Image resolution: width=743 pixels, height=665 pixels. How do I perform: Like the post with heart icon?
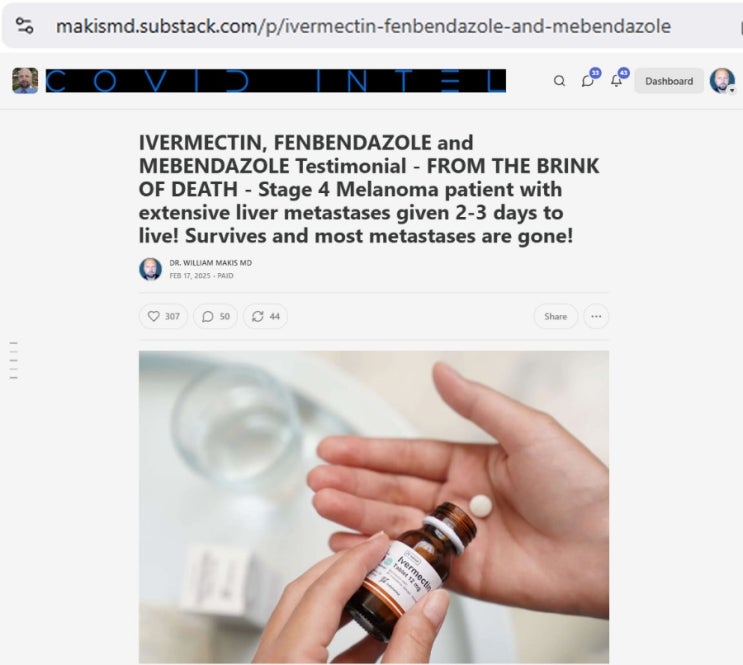[163, 316]
